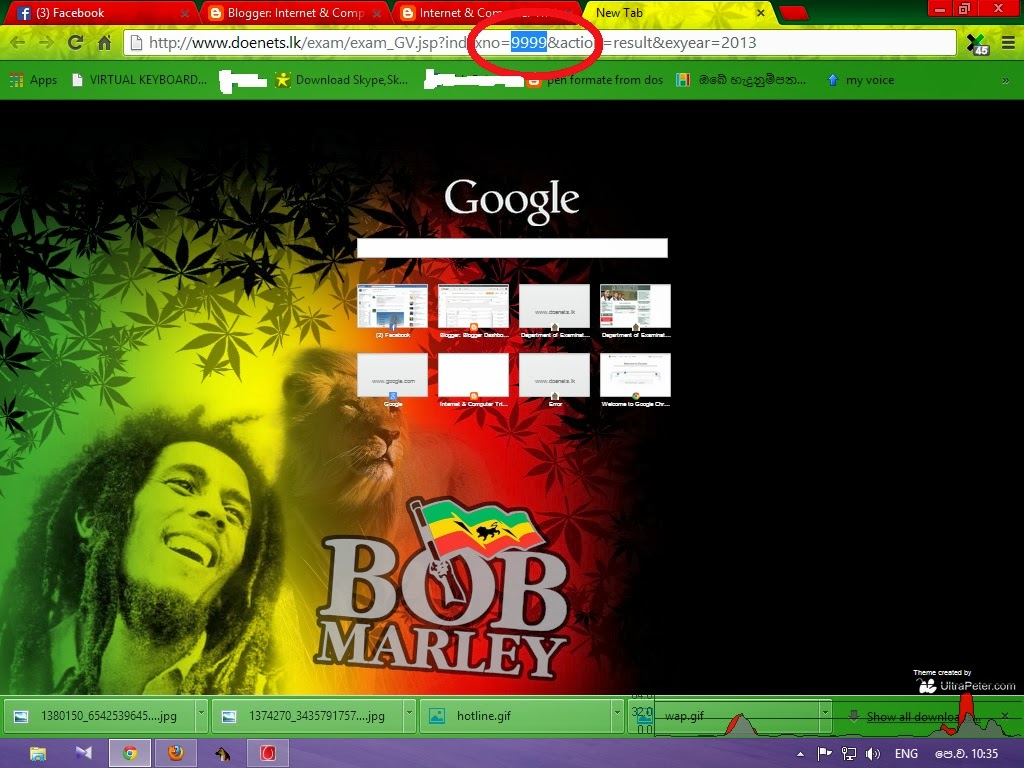Click the Google search box
This screenshot has height=768, width=1024.
click(512, 248)
